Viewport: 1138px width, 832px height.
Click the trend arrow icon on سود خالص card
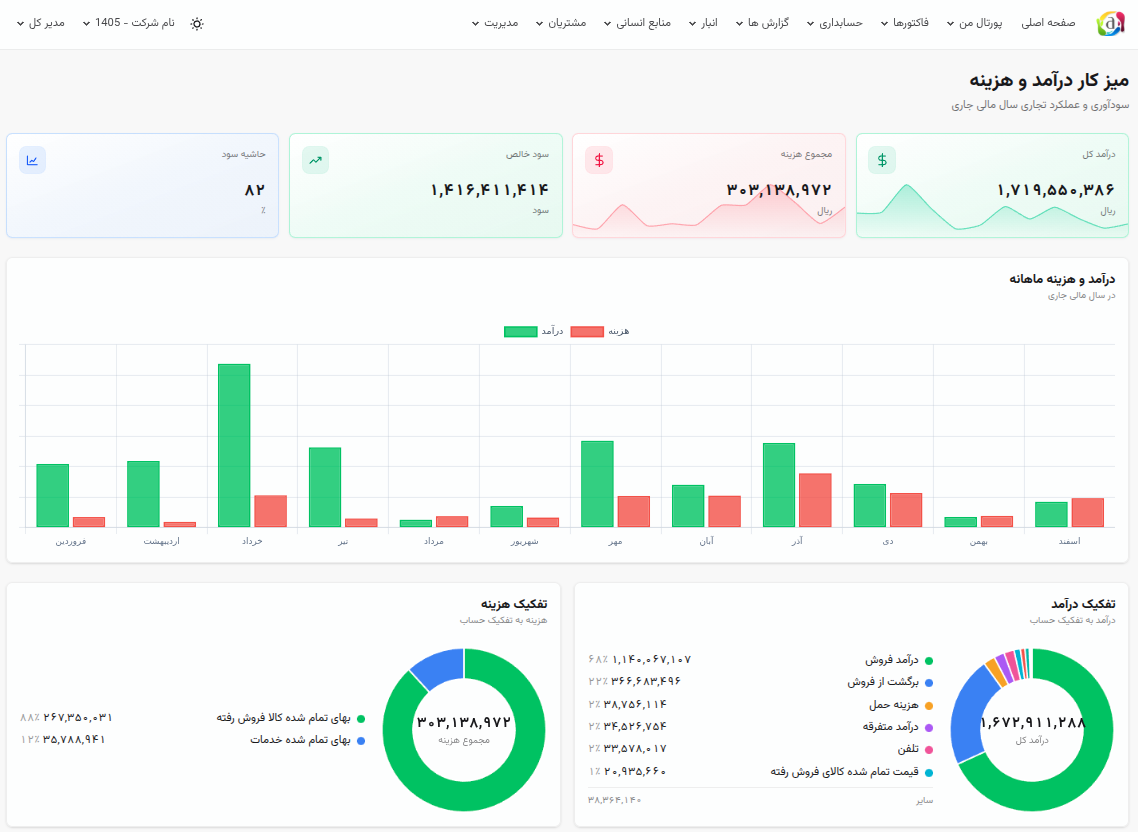pyautogui.click(x=316, y=160)
